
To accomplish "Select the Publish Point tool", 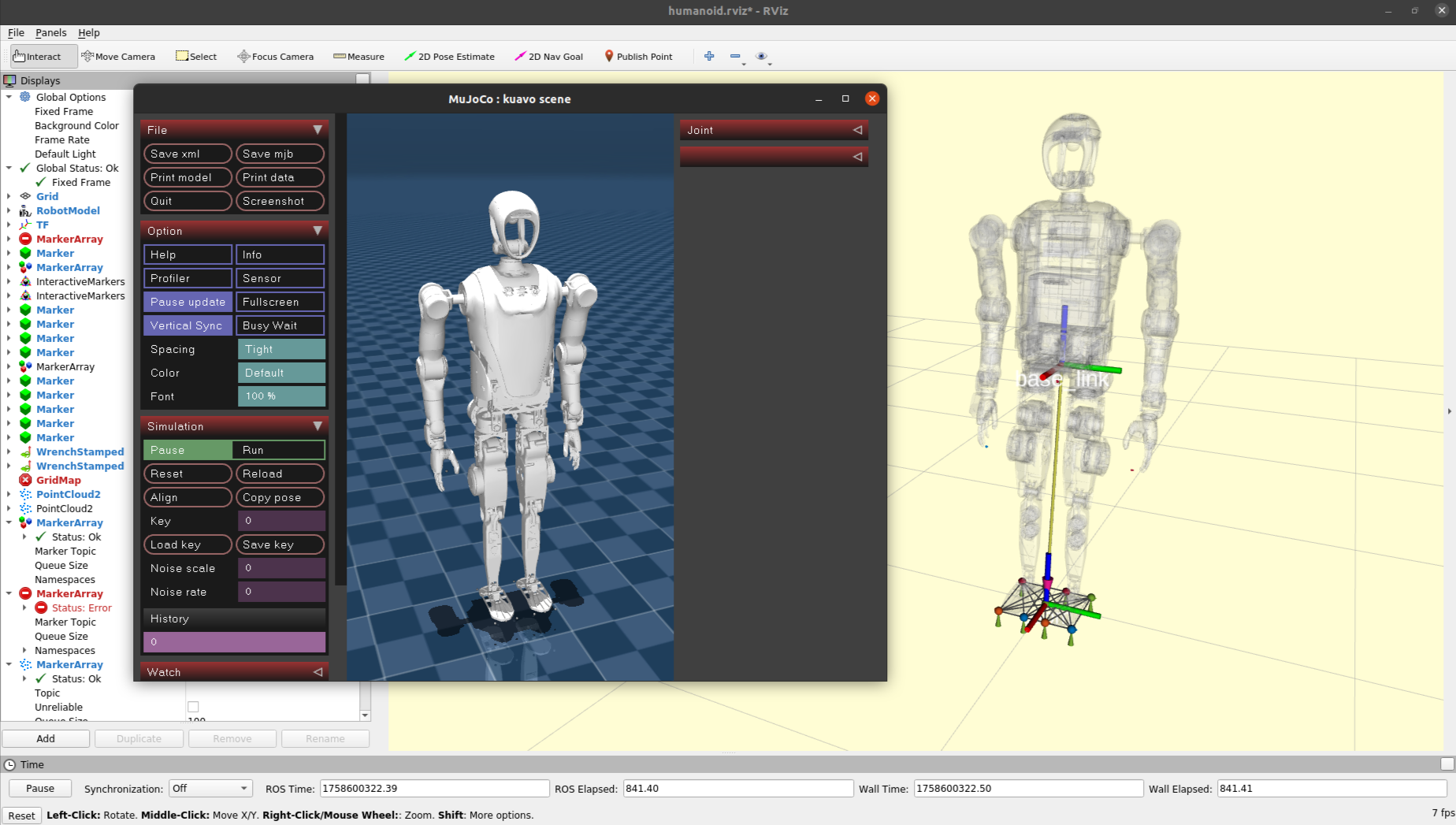I will point(638,57).
